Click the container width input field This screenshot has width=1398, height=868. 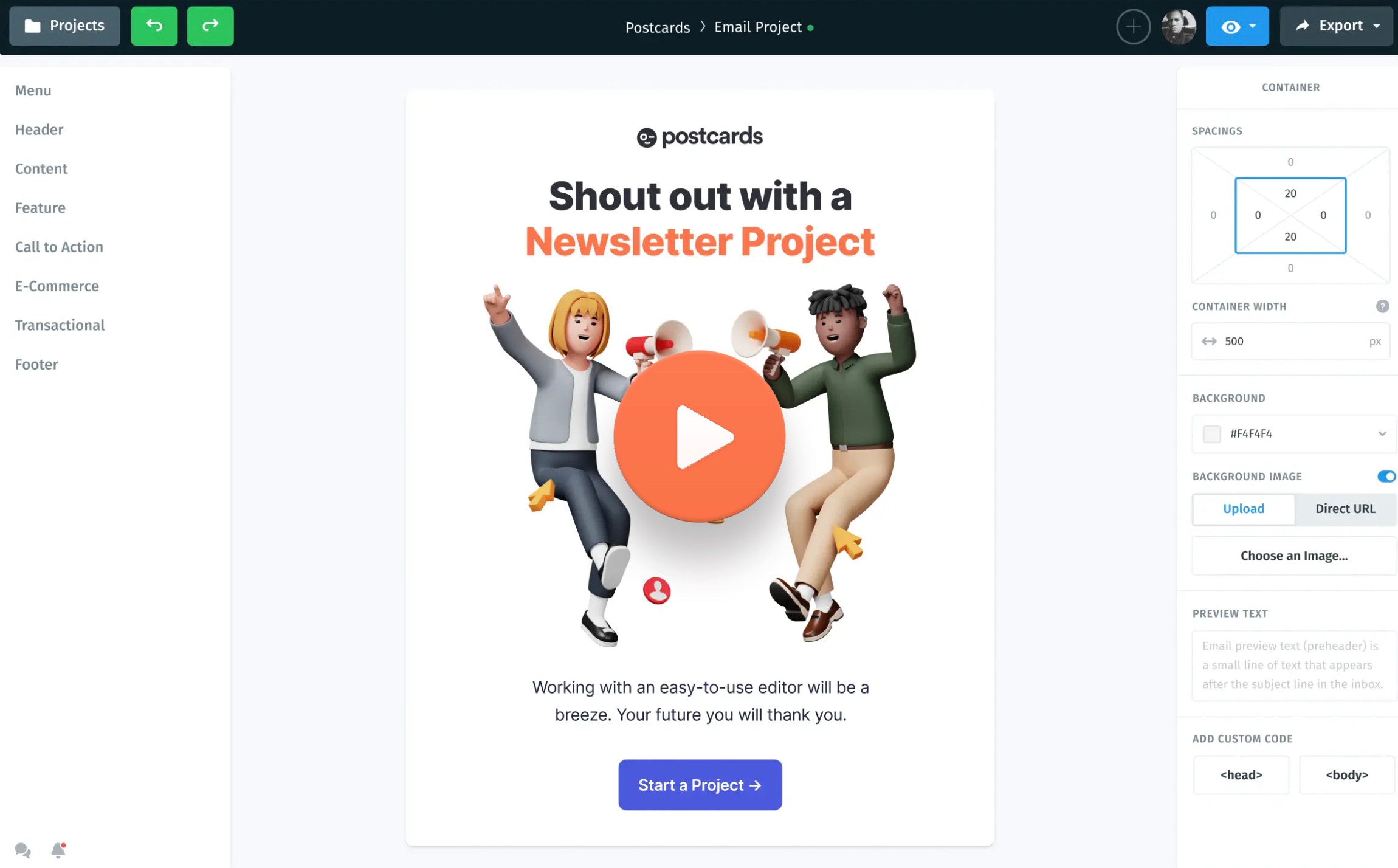coord(1291,341)
